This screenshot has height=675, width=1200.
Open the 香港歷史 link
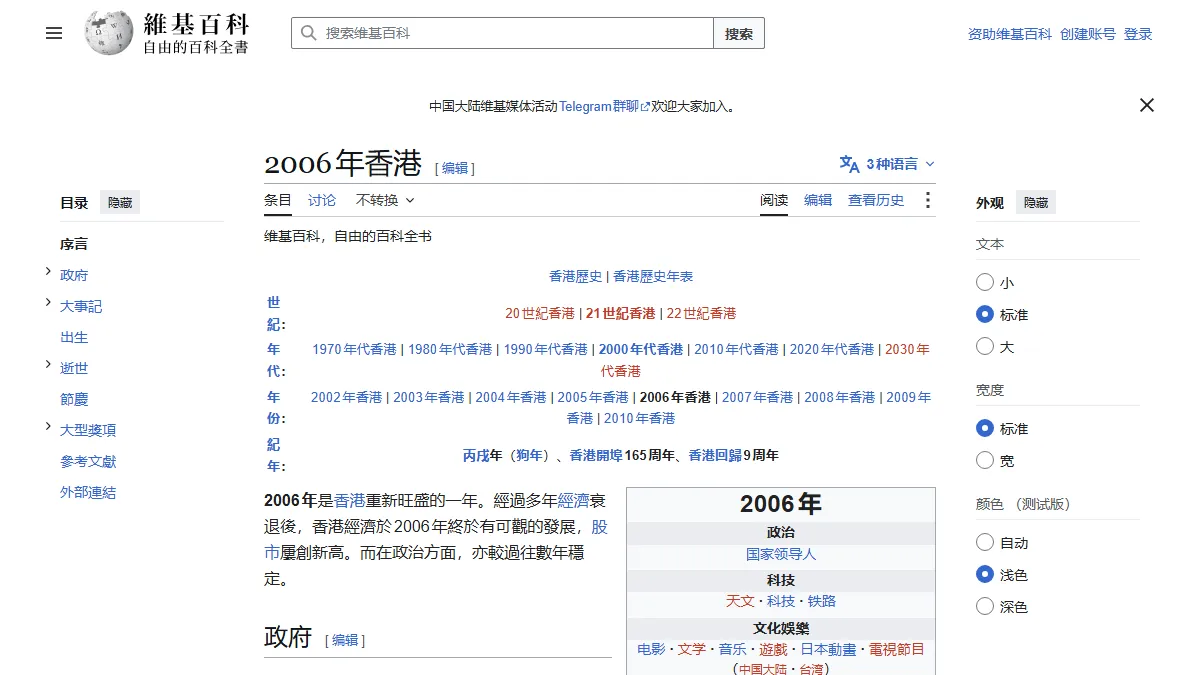(x=576, y=276)
